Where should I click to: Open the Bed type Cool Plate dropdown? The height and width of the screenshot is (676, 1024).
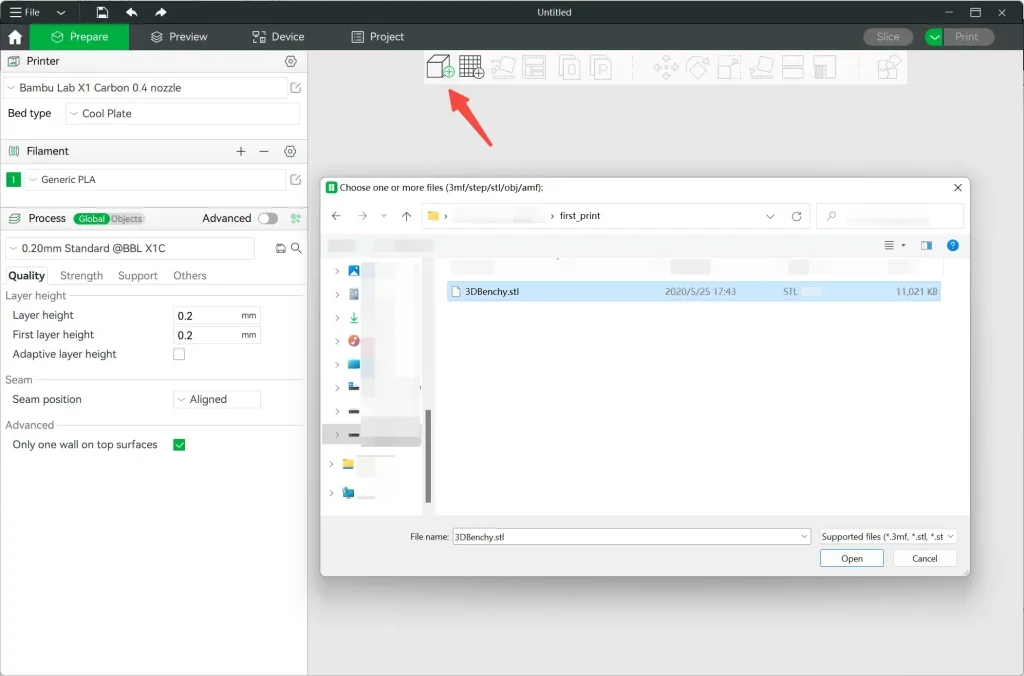182,114
